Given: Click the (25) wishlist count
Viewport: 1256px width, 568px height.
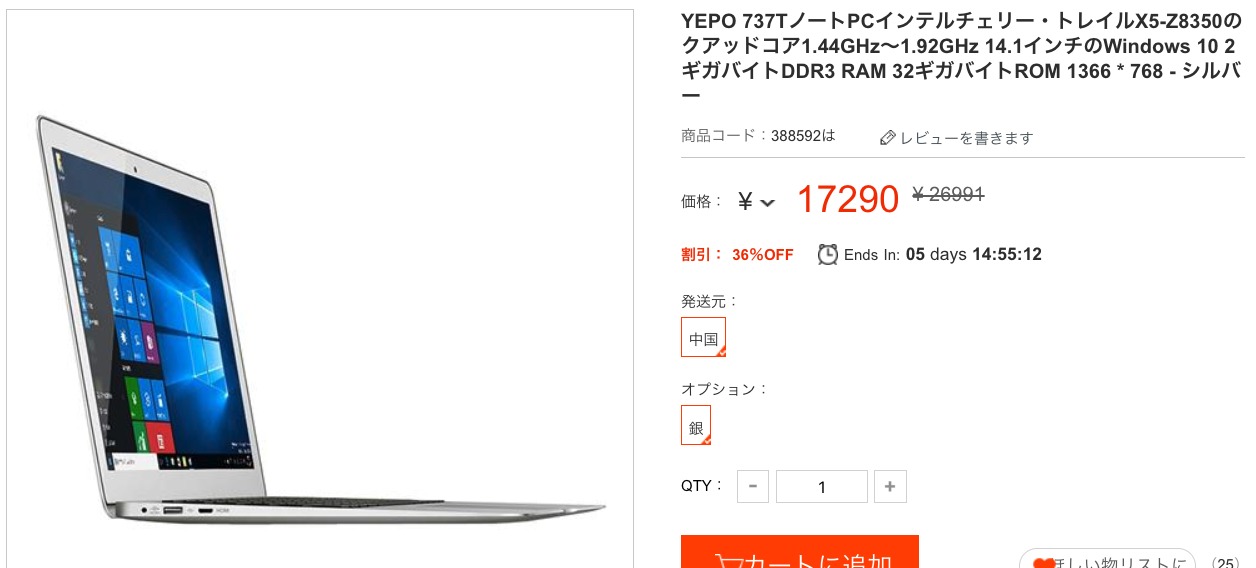Looking at the screenshot, I should tap(1225, 564).
